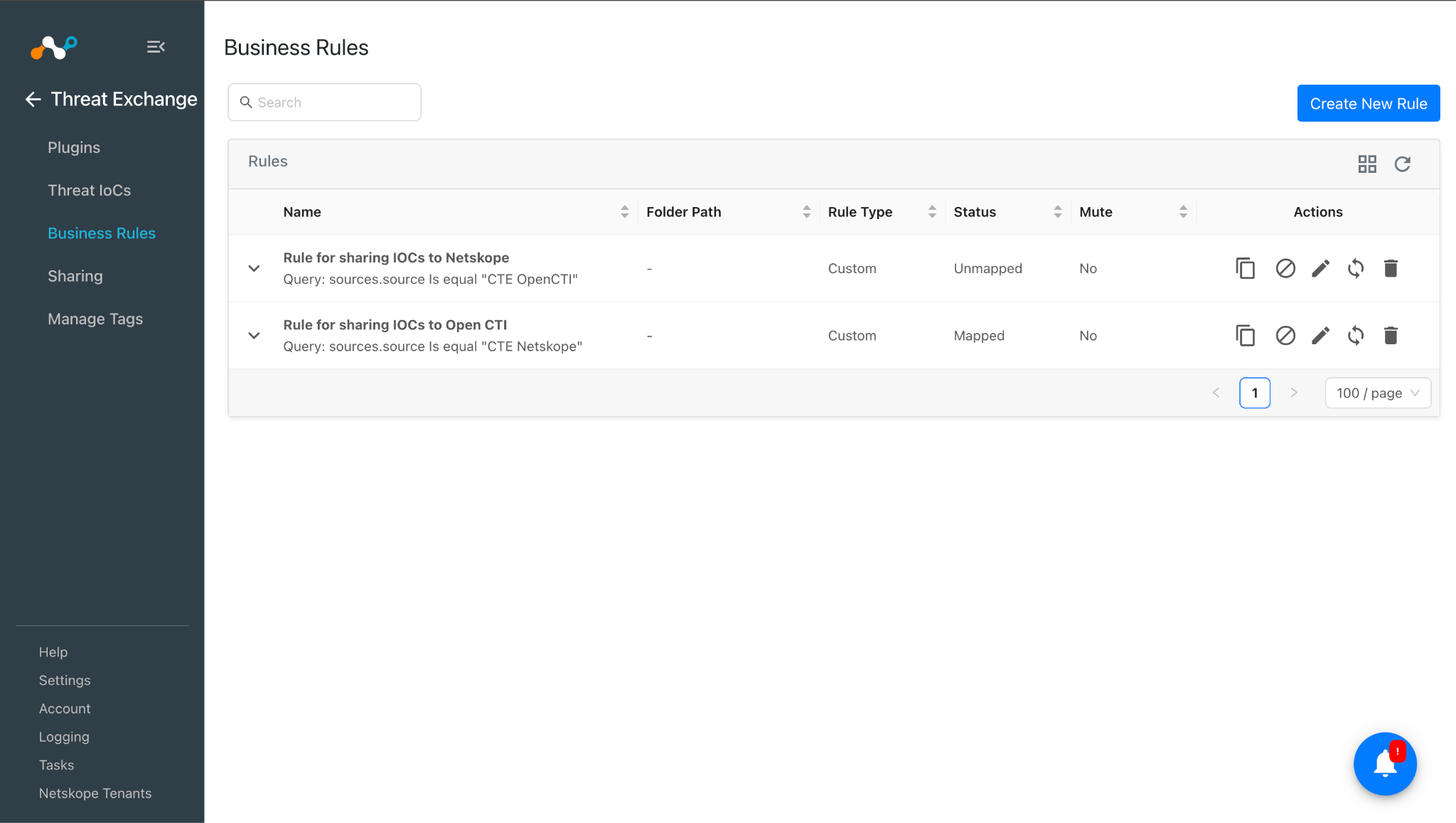Refresh the Rules table

pos(1402,164)
